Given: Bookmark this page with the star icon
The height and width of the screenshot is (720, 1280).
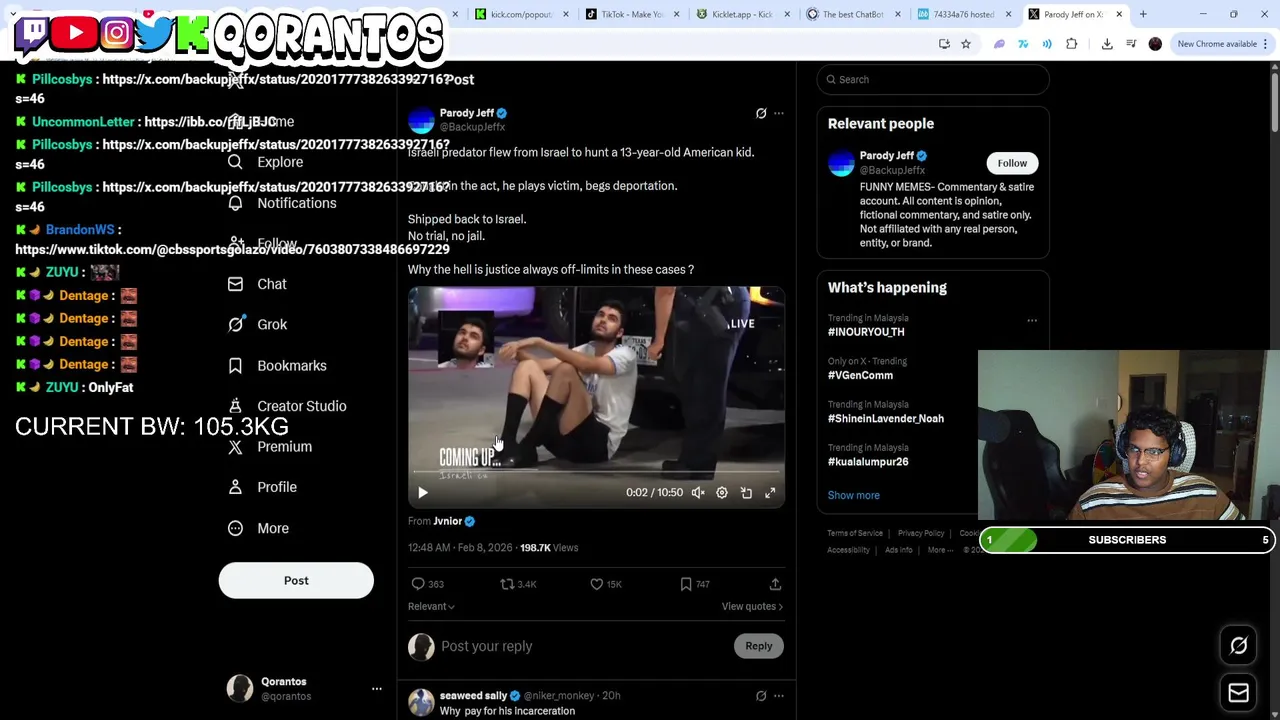Looking at the screenshot, I should pyautogui.click(x=966, y=44).
